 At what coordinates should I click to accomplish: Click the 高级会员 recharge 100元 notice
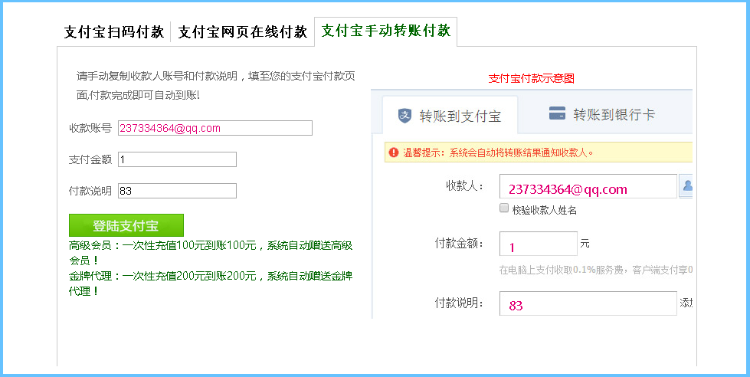211,253
